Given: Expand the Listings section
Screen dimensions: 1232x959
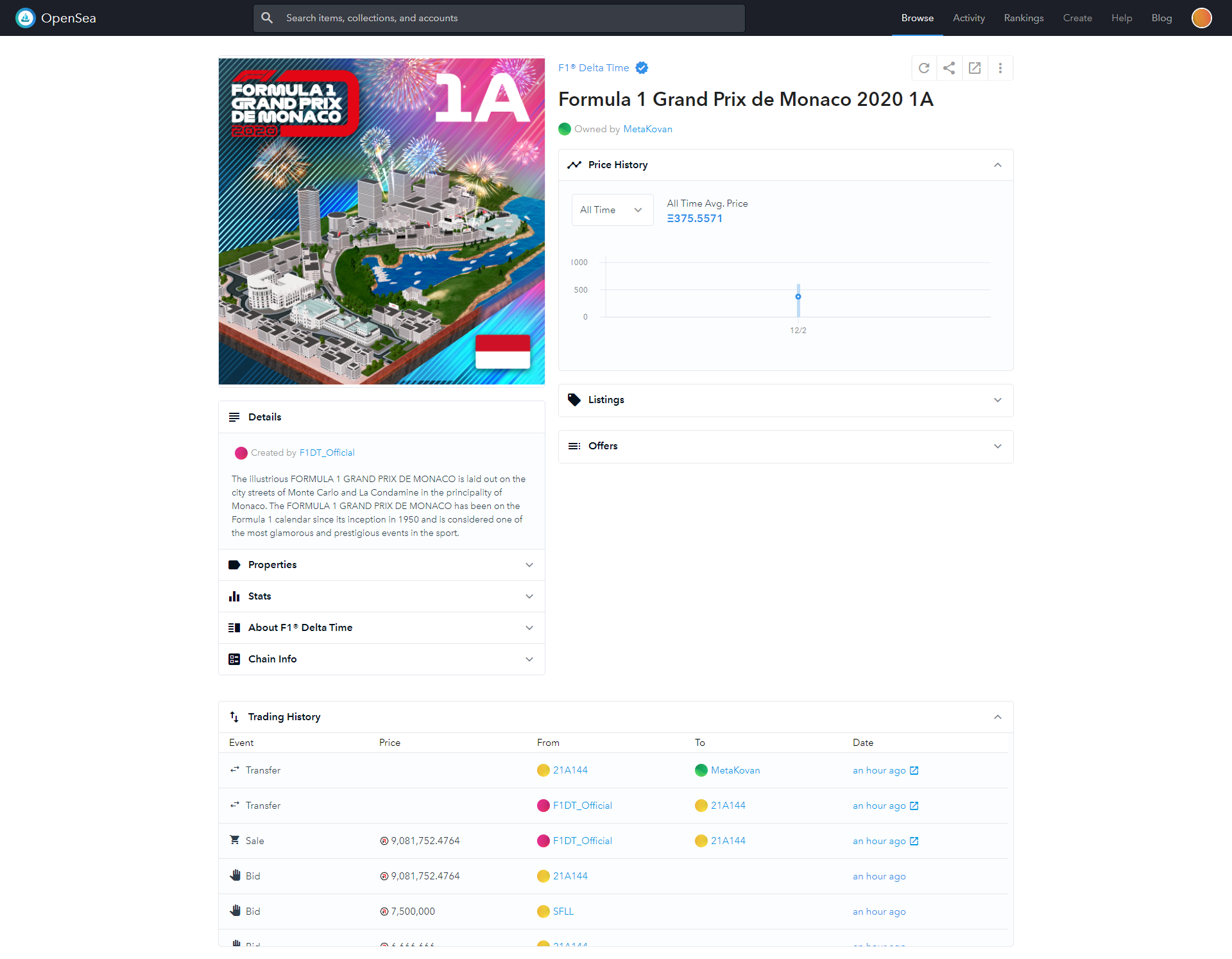Looking at the screenshot, I should (x=998, y=400).
